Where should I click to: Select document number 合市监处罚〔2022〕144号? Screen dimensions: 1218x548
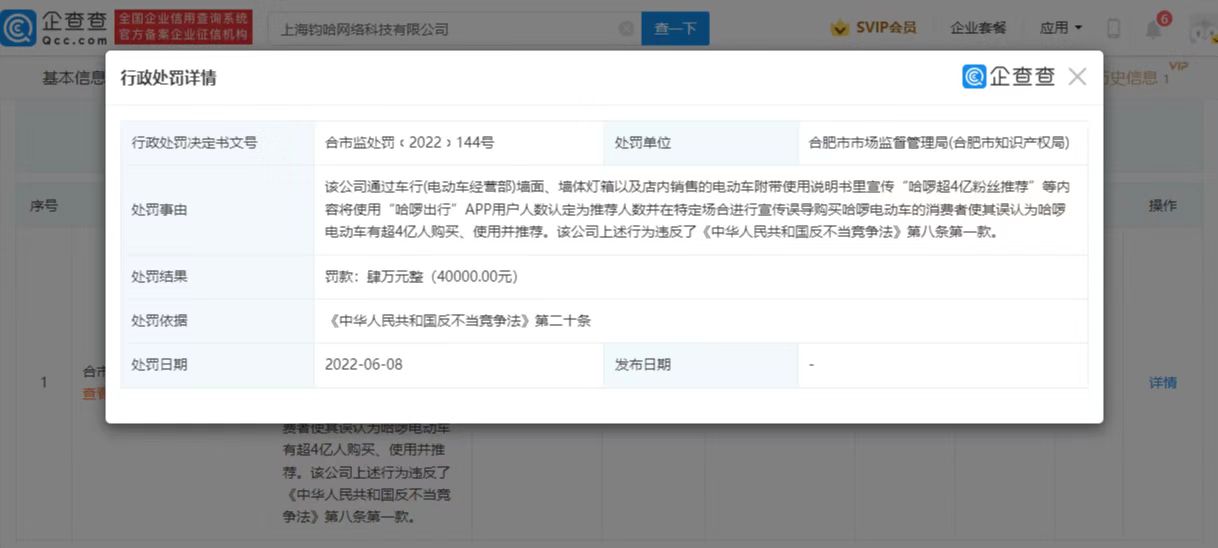pyautogui.click(x=410, y=143)
